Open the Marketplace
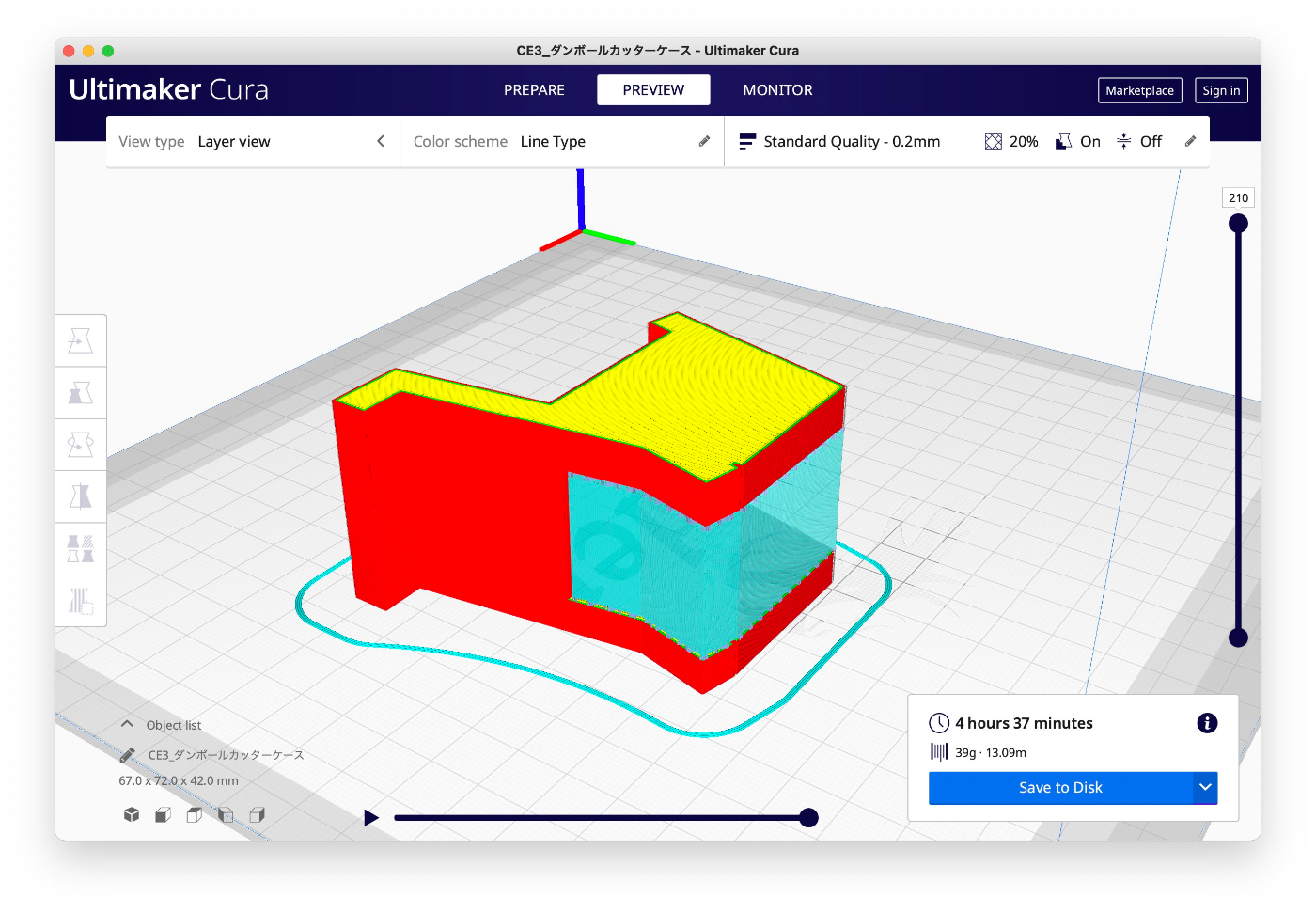This screenshot has width=1316, height=913. point(1139,90)
